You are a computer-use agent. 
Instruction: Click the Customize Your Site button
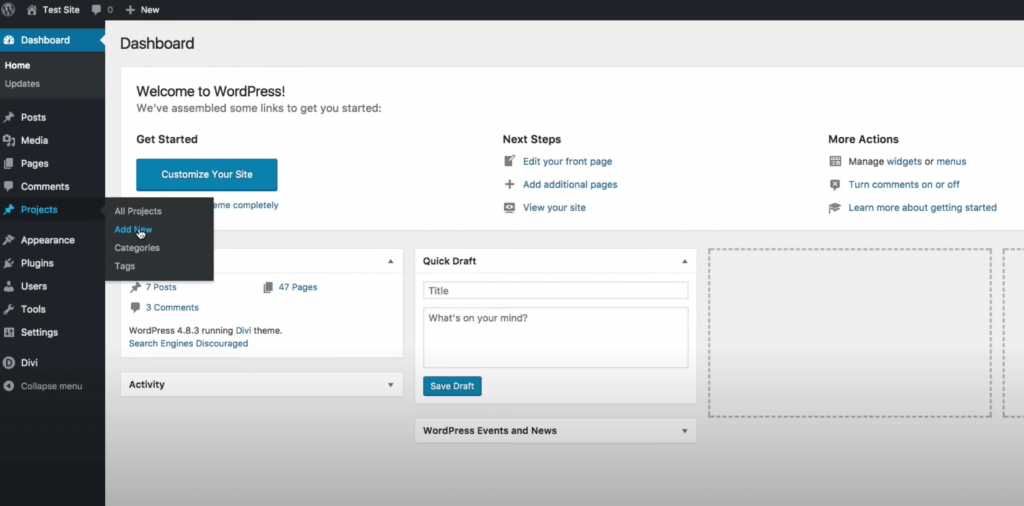click(x=207, y=174)
